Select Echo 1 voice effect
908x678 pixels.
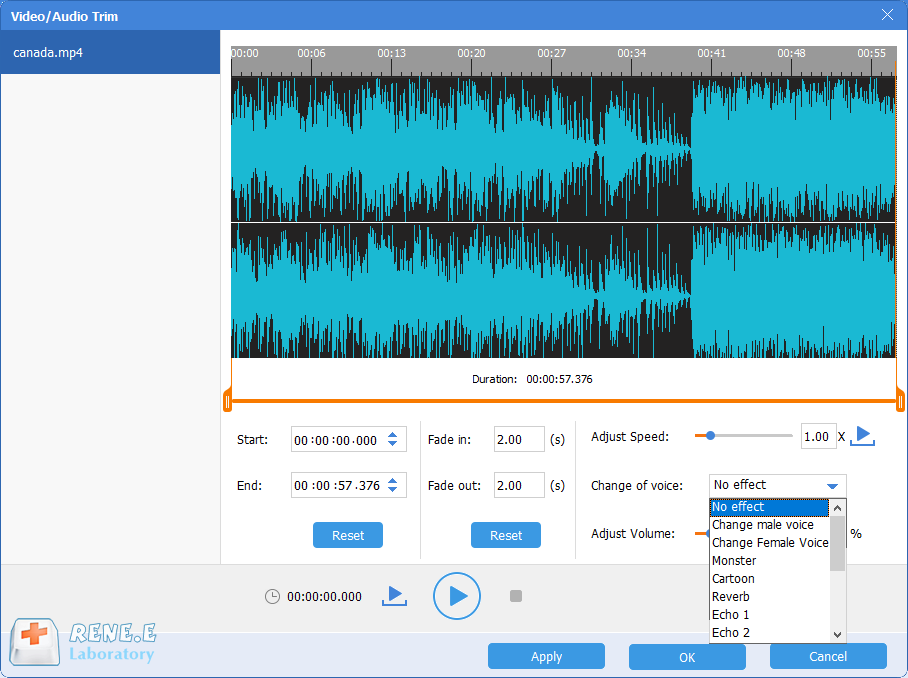pos(769,615)
